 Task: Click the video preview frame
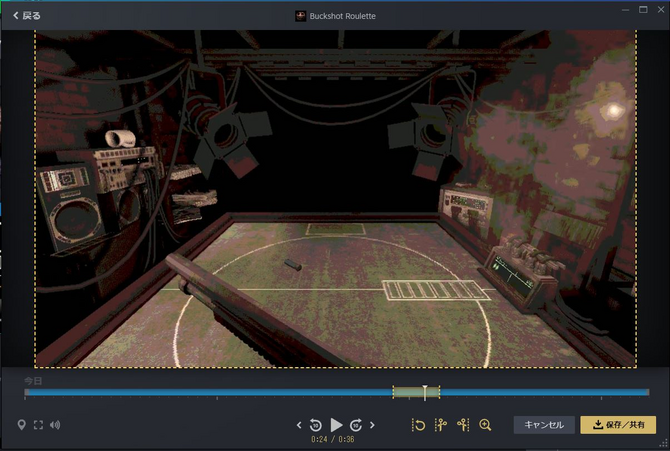coord(336,198)
